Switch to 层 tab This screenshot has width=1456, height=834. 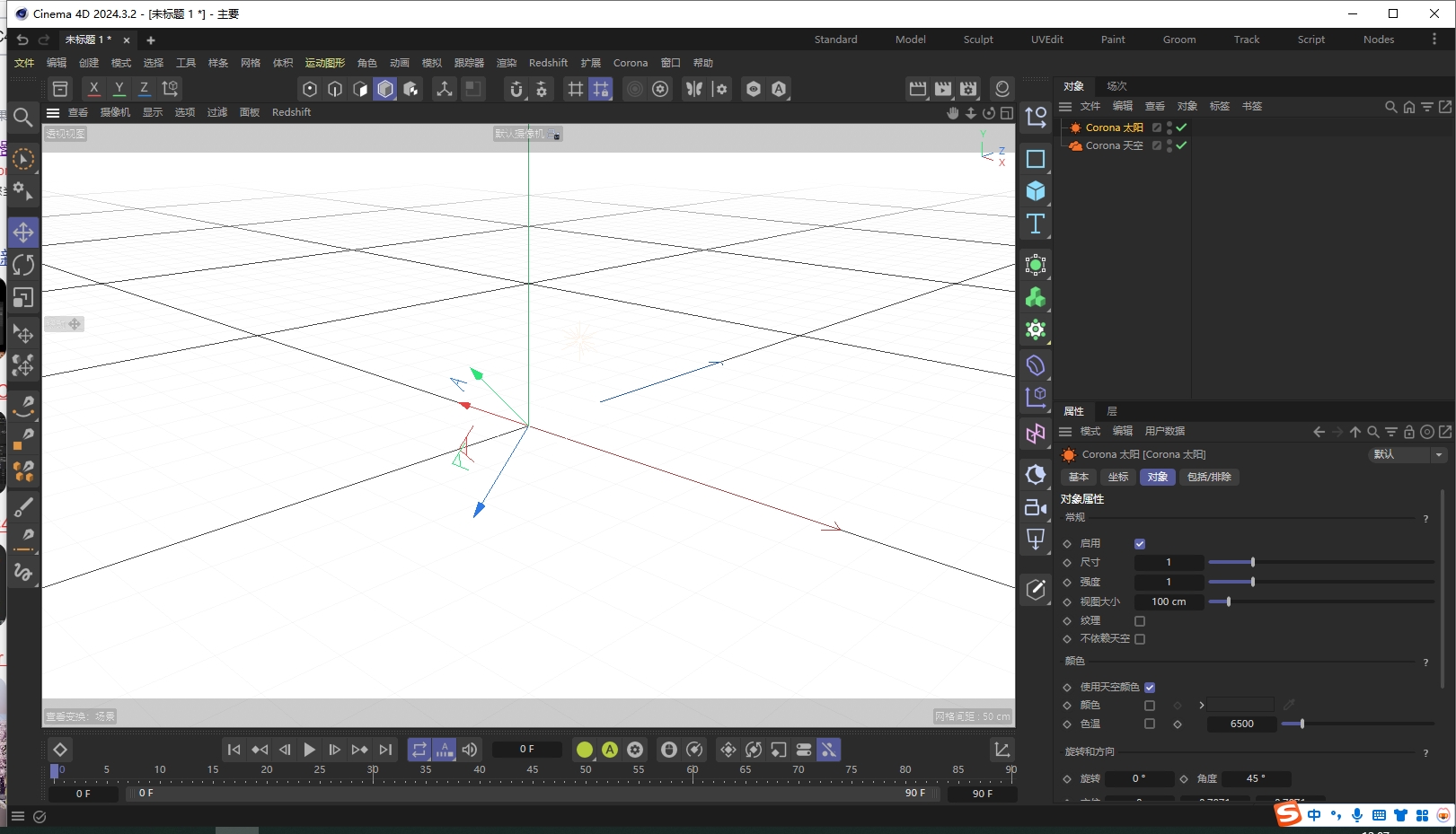(1112, 411)
